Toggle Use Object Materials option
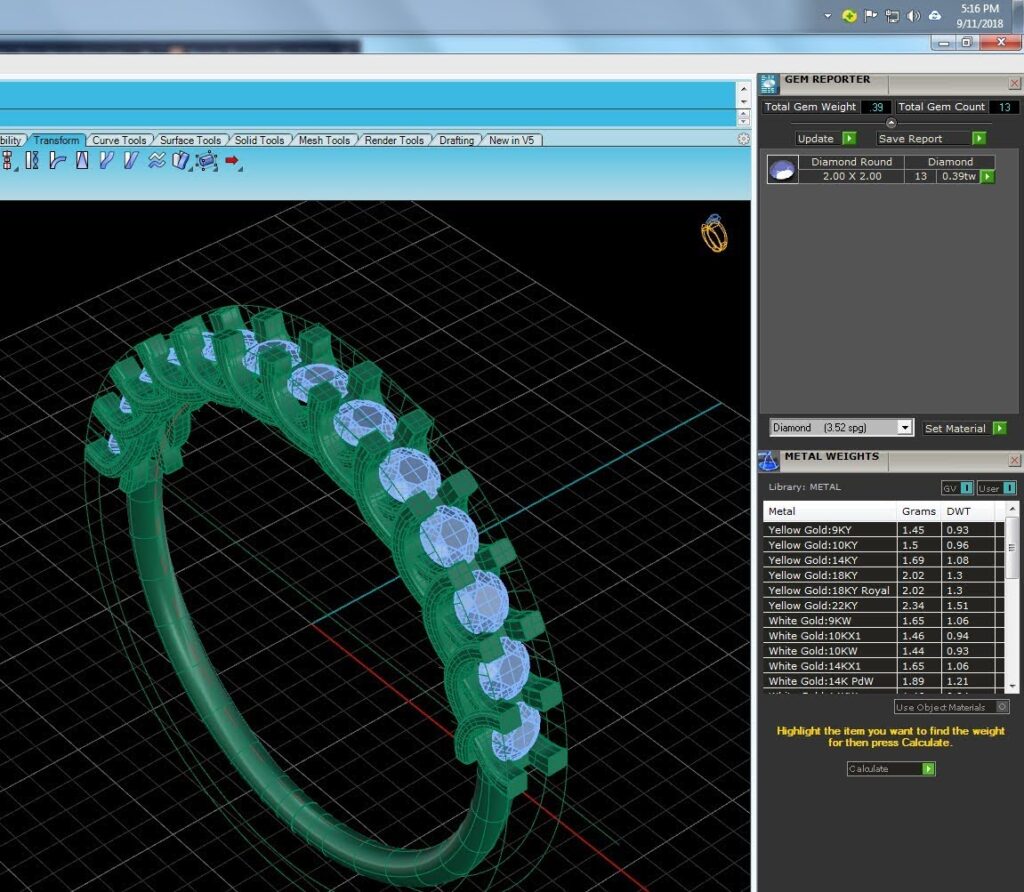Screen dimensions: 1024x892 coord(951,707)
